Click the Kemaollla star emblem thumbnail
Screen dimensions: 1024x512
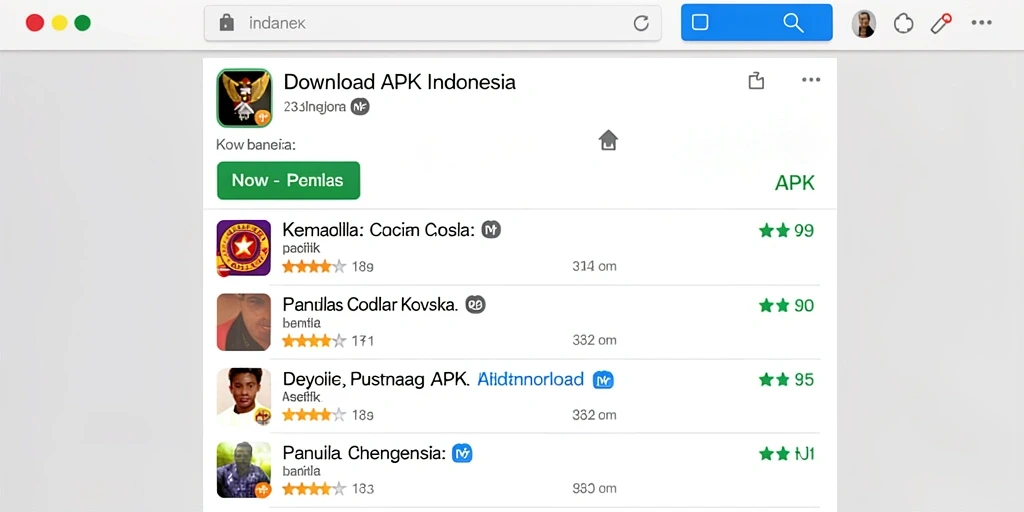click(x=244, y=248)
